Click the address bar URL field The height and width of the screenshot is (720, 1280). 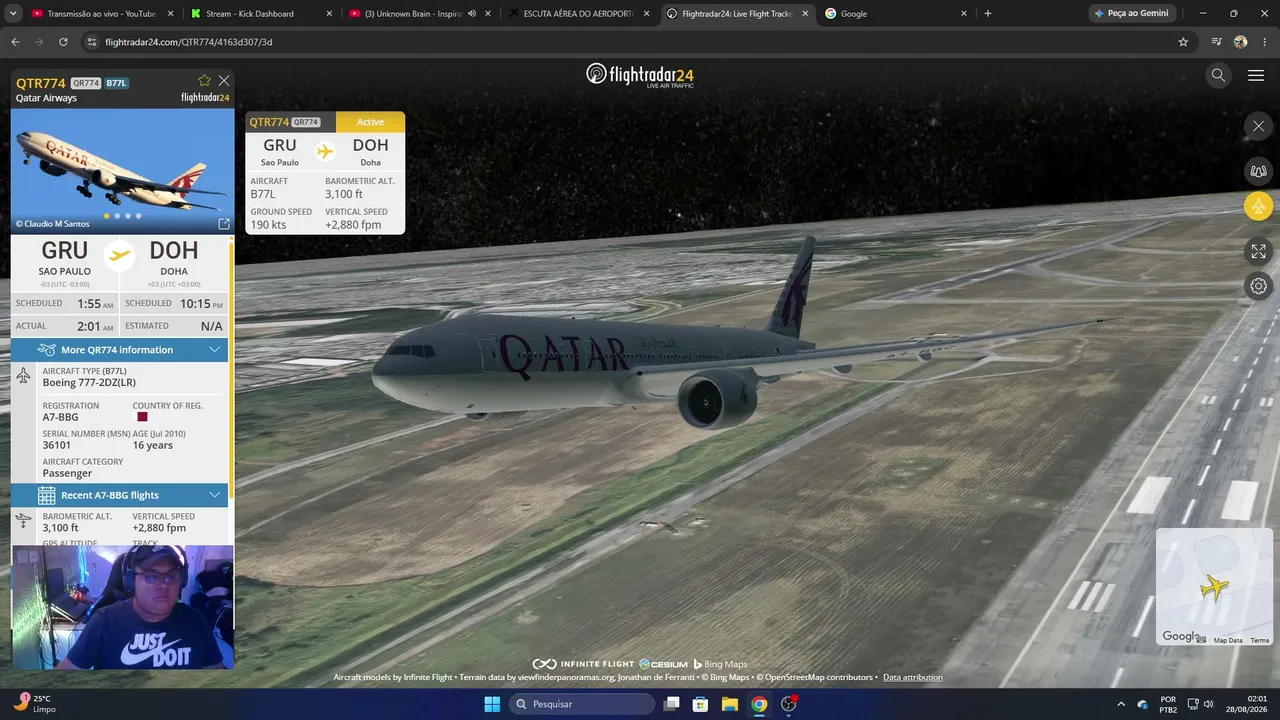635,42
